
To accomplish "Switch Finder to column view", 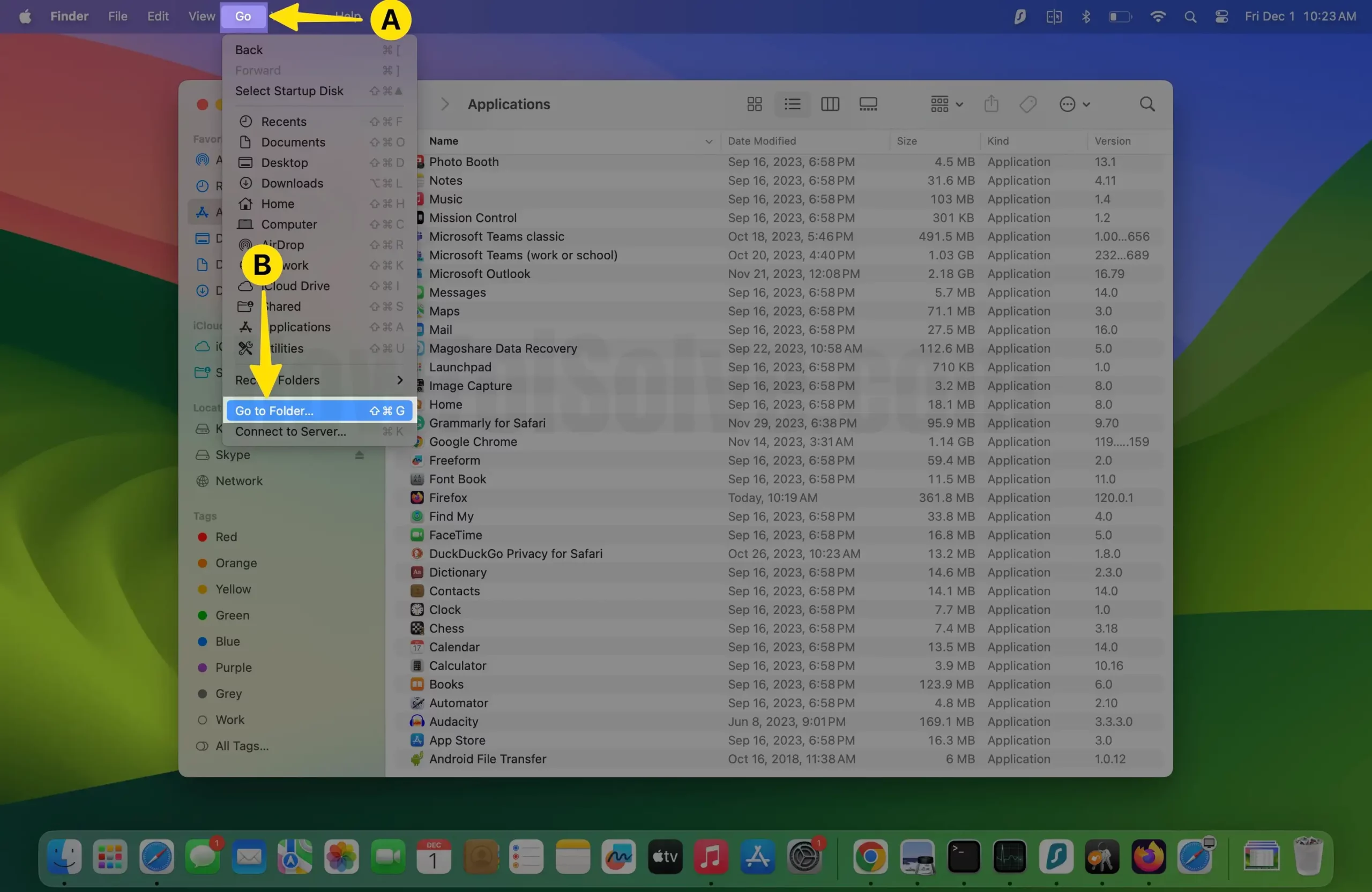I will pyautogui.click(x=830, y=104).
